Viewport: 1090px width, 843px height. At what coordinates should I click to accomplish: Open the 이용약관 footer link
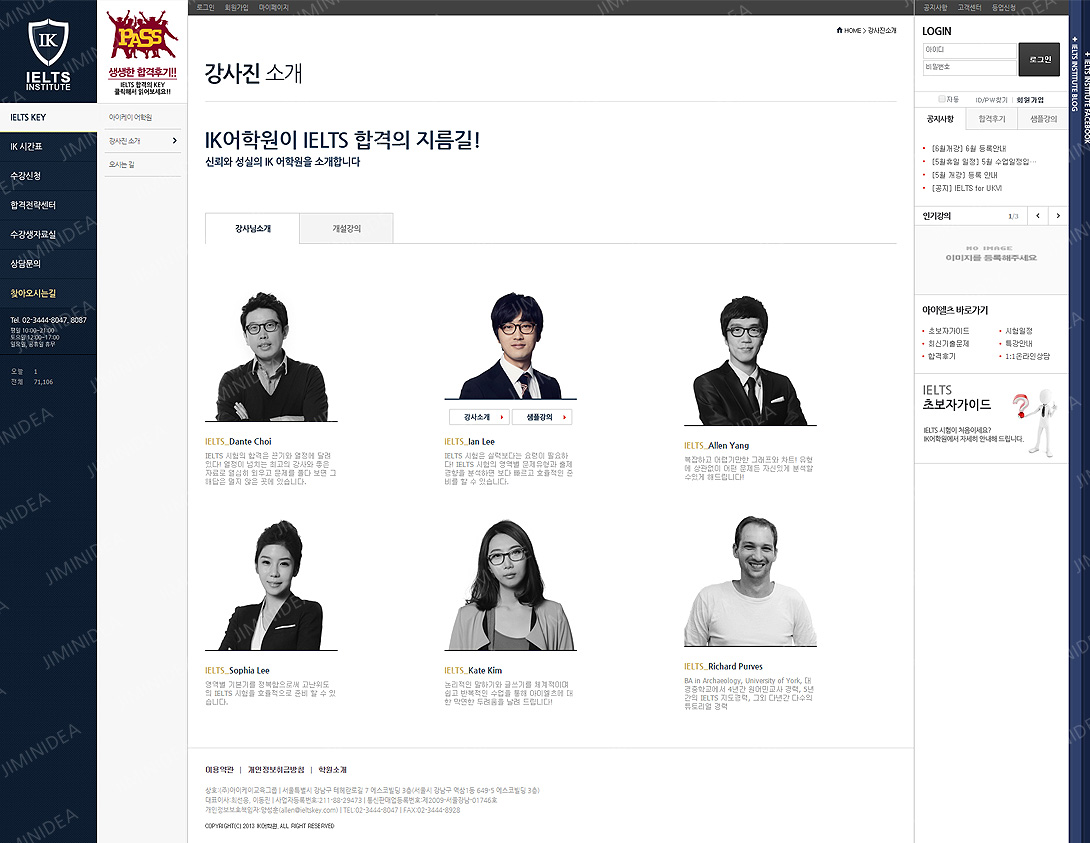(x=220, y=770)
